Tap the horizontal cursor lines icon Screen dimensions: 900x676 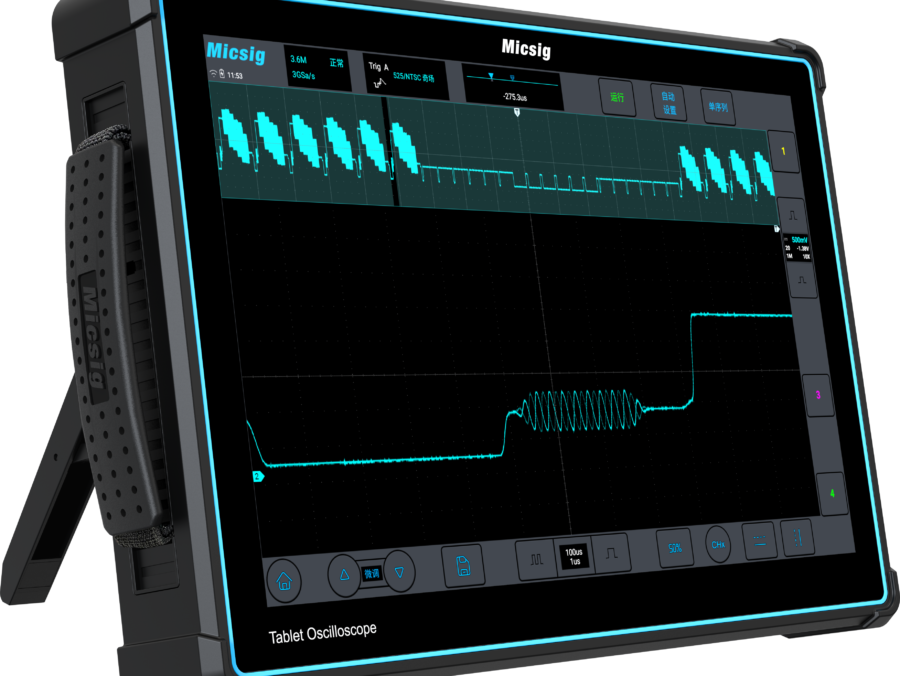(759, 541)
